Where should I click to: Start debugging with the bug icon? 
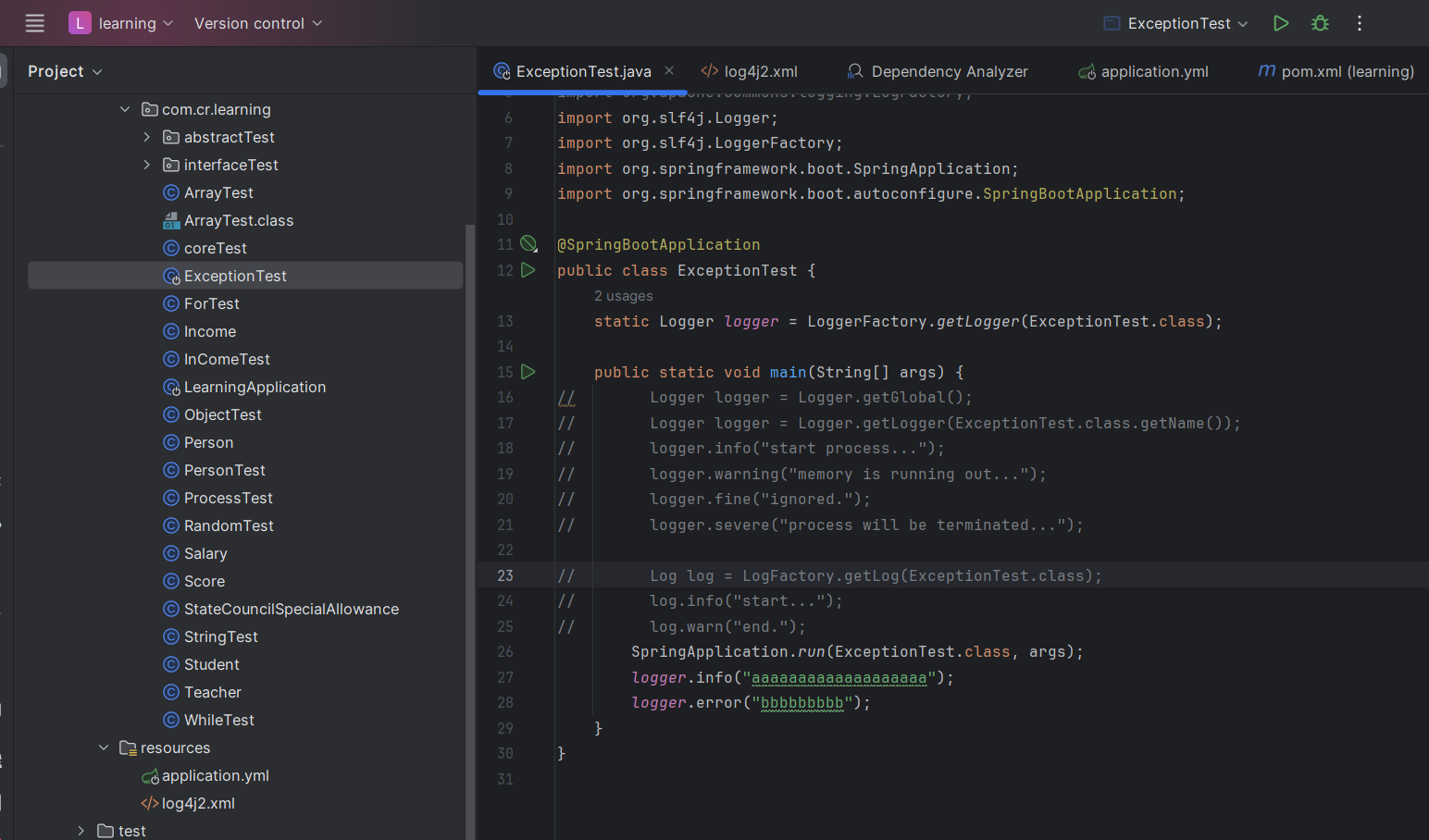click(x=1320, y=23)
